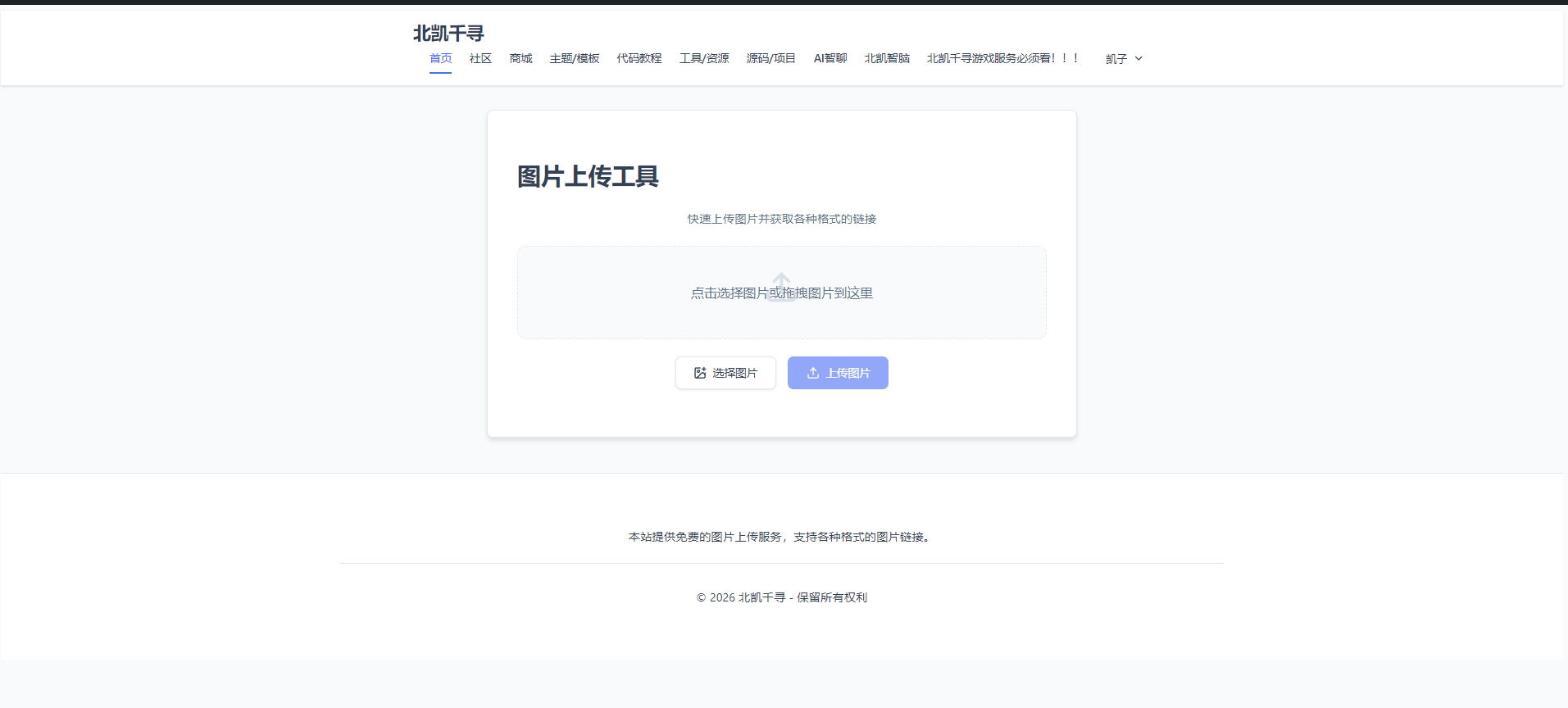Click the upload arrow icon in drop zone
The width and height of the screenshot is (1568, 708).
tap(782, 287)
